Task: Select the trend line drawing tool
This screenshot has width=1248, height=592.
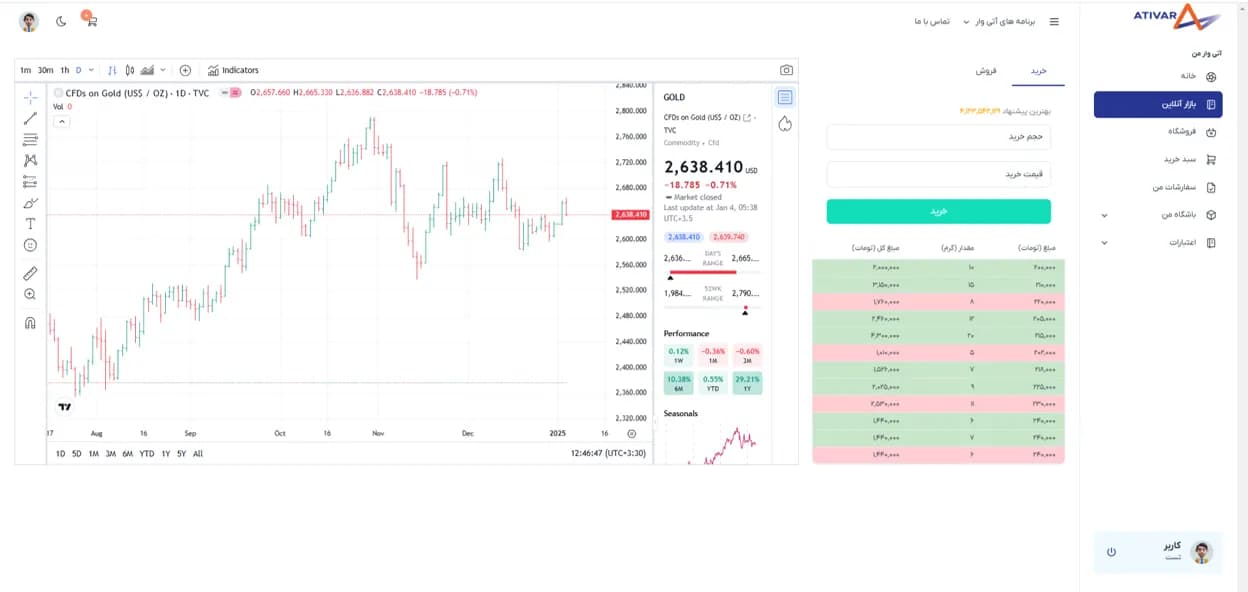Action: click(x=30, y=118)
